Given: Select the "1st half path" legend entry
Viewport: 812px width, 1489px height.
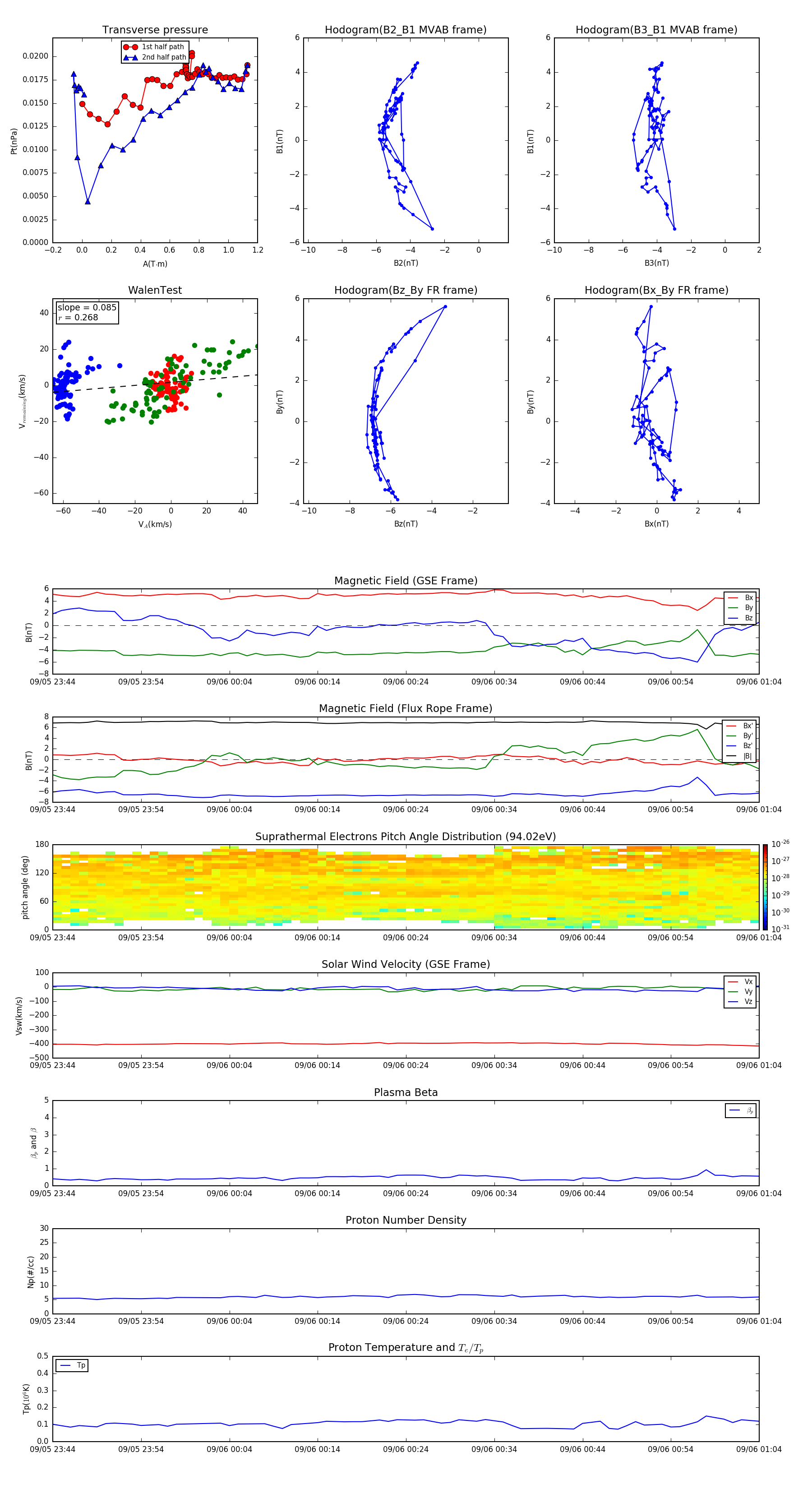Looking at the screenshot, I should click(154, 47).
